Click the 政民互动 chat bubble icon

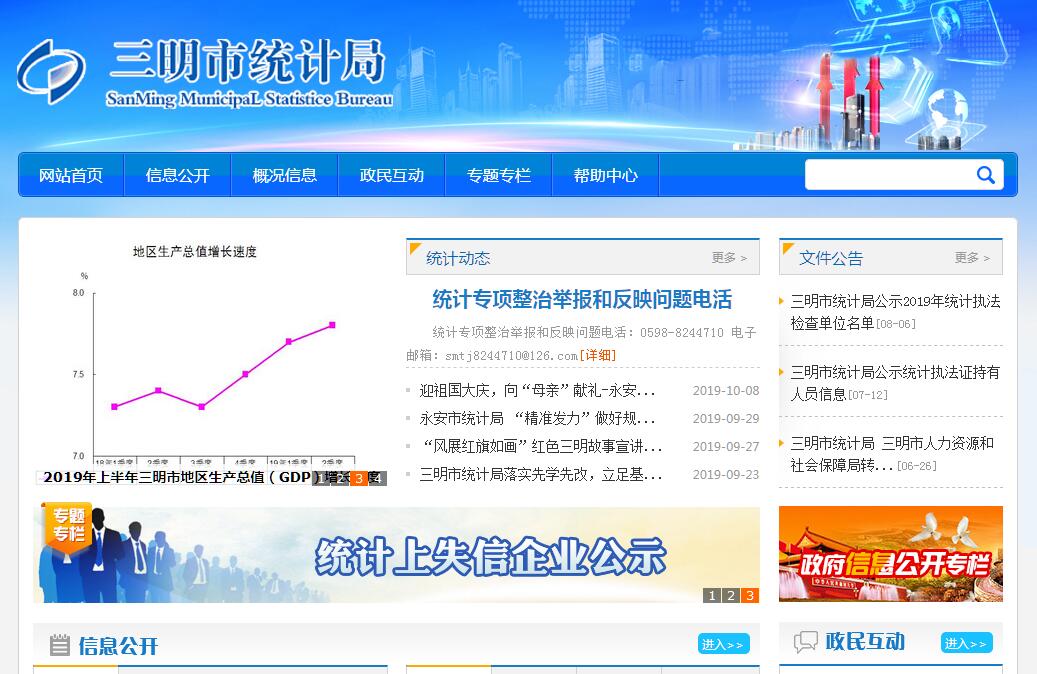(x=805, y=642)
